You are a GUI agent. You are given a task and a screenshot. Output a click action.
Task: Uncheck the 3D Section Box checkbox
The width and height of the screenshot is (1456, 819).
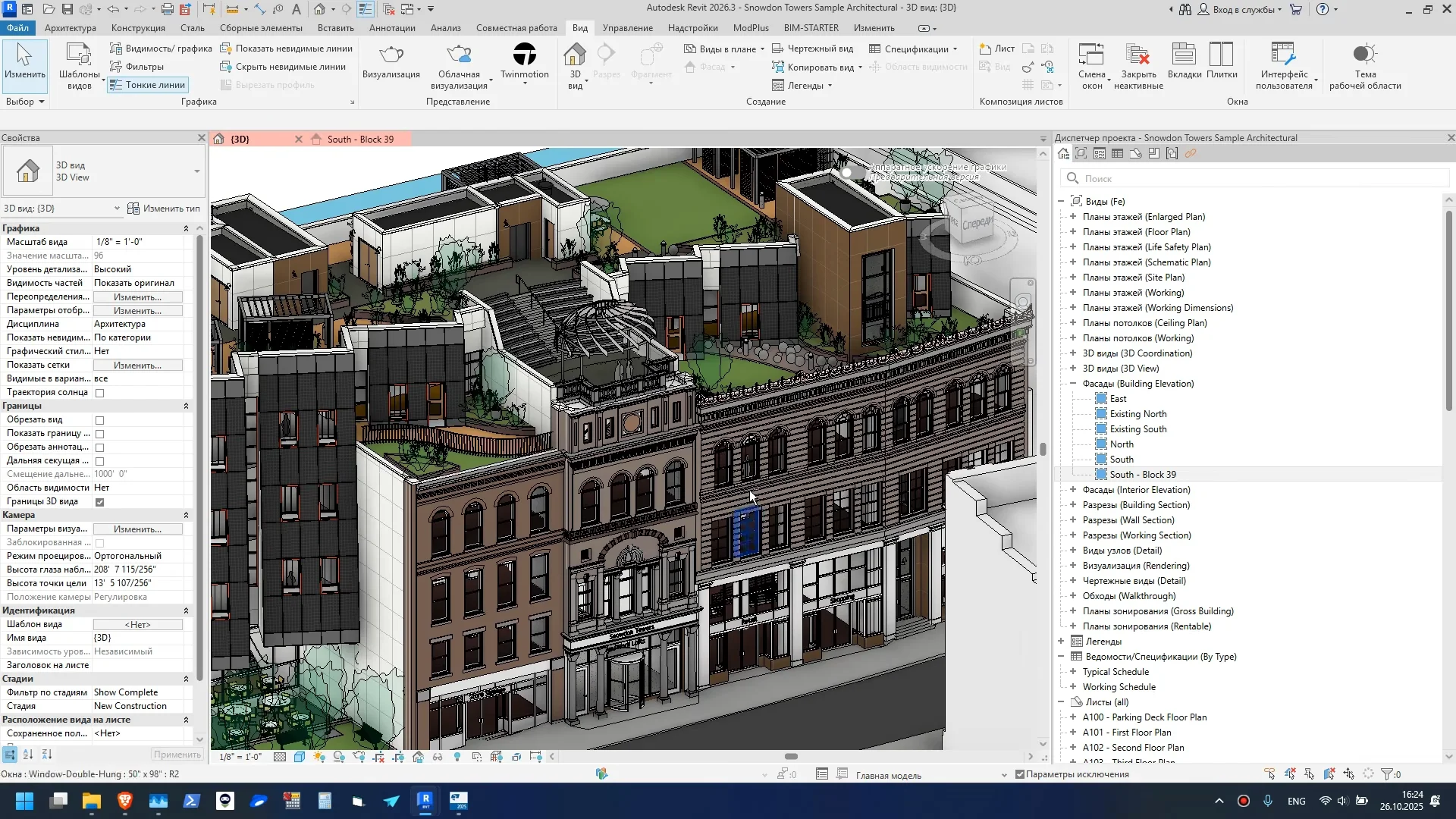[x=99, y=502]
